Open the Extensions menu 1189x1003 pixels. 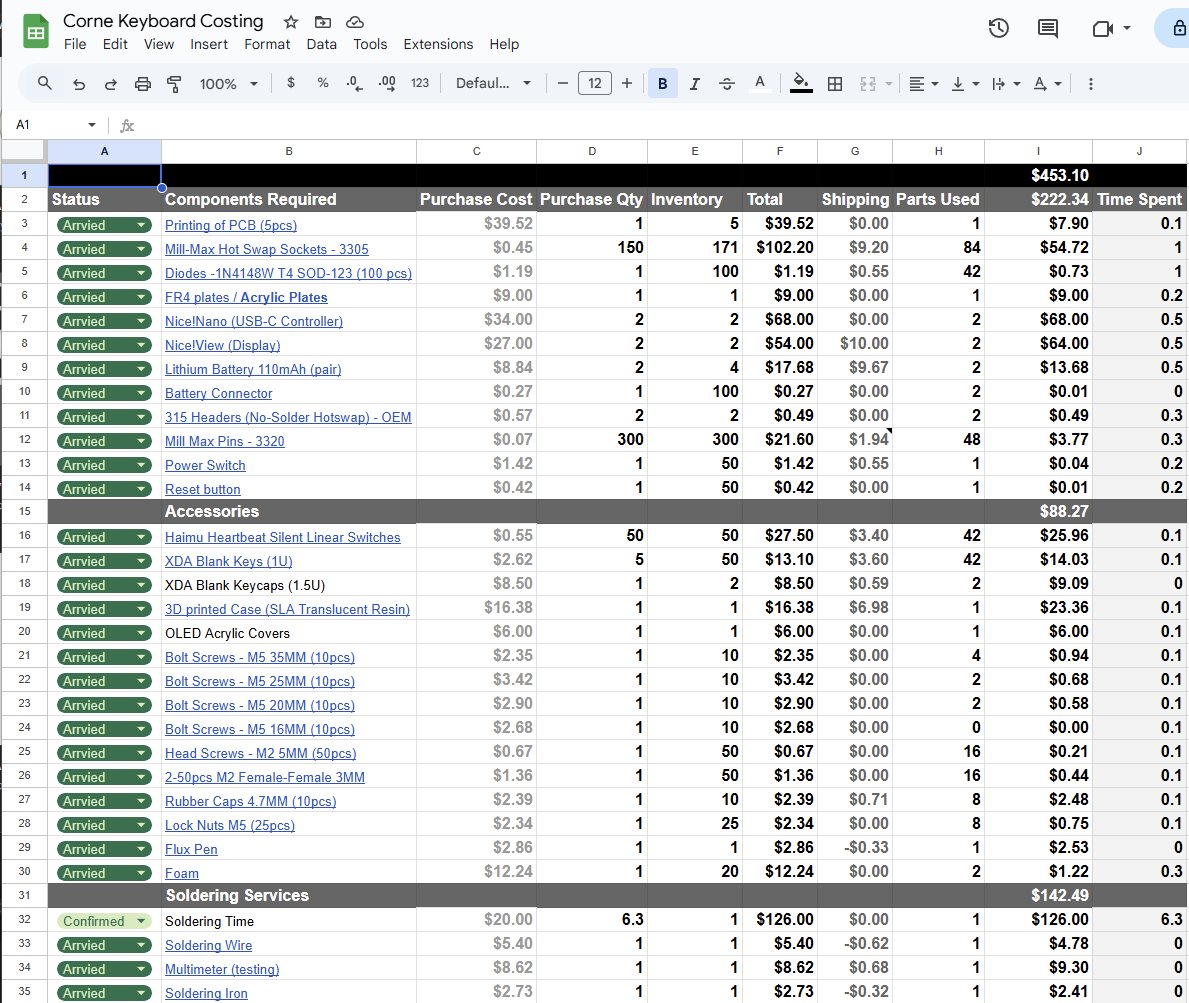click(x=438, y=44)
